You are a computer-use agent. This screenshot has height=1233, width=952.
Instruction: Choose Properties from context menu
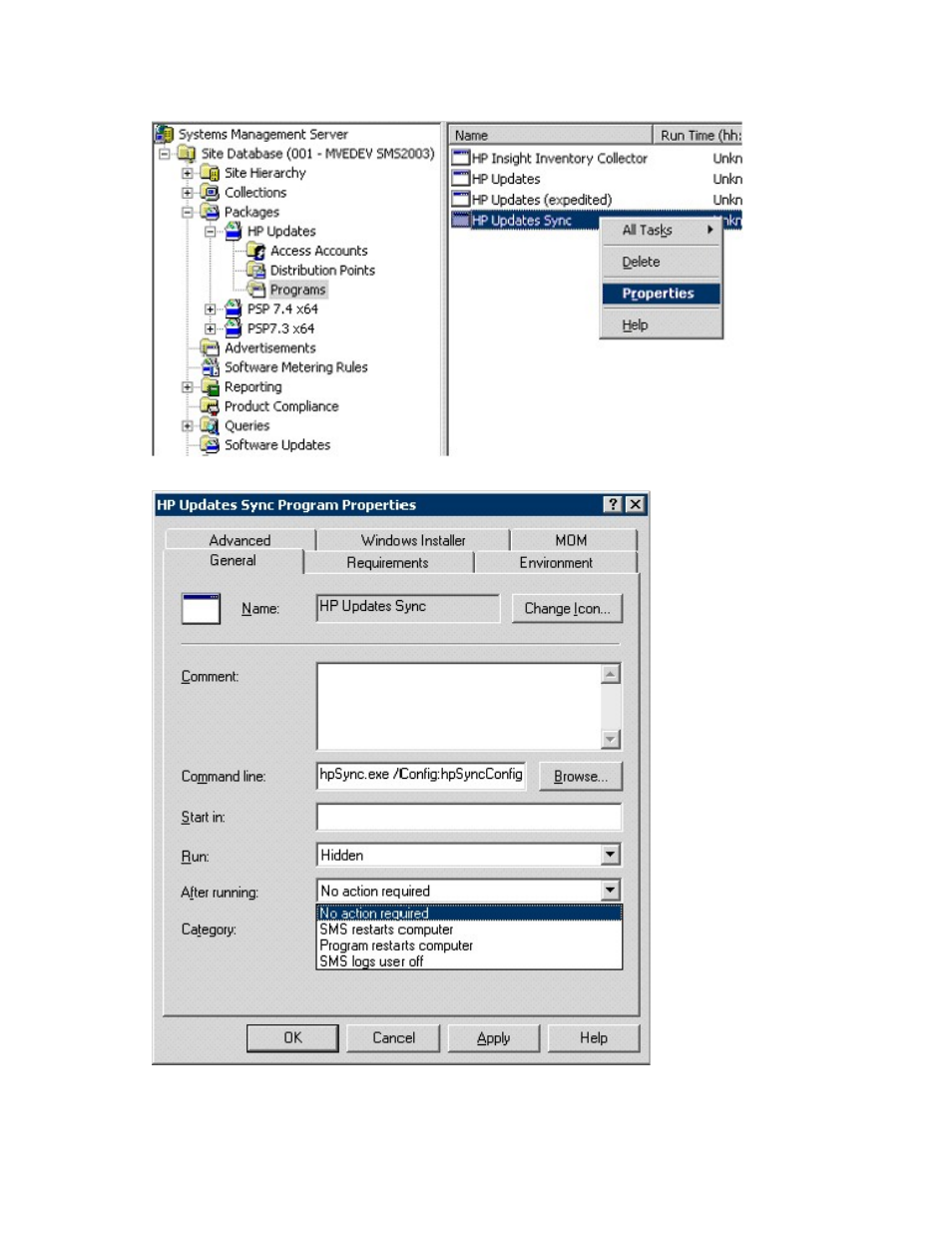coord(661,294)
